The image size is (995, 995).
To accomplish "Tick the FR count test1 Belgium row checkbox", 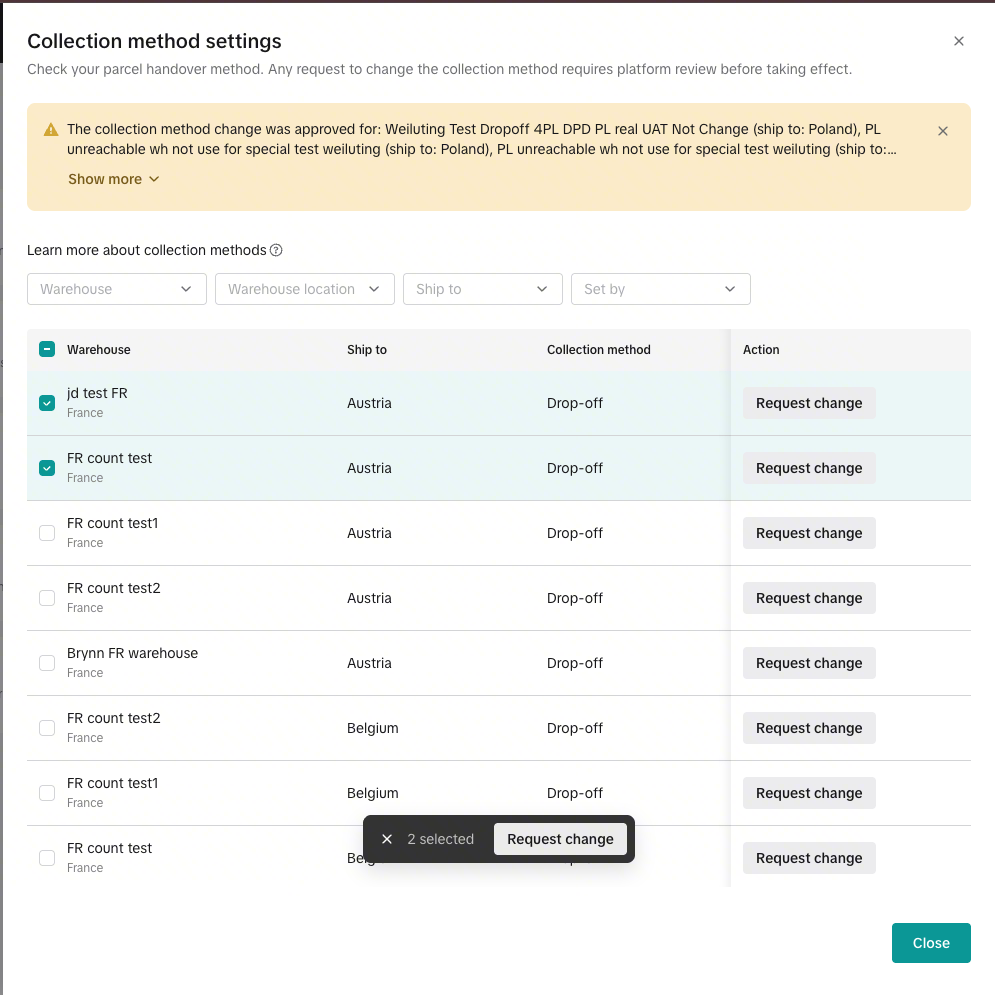I will tap(47, 793).
